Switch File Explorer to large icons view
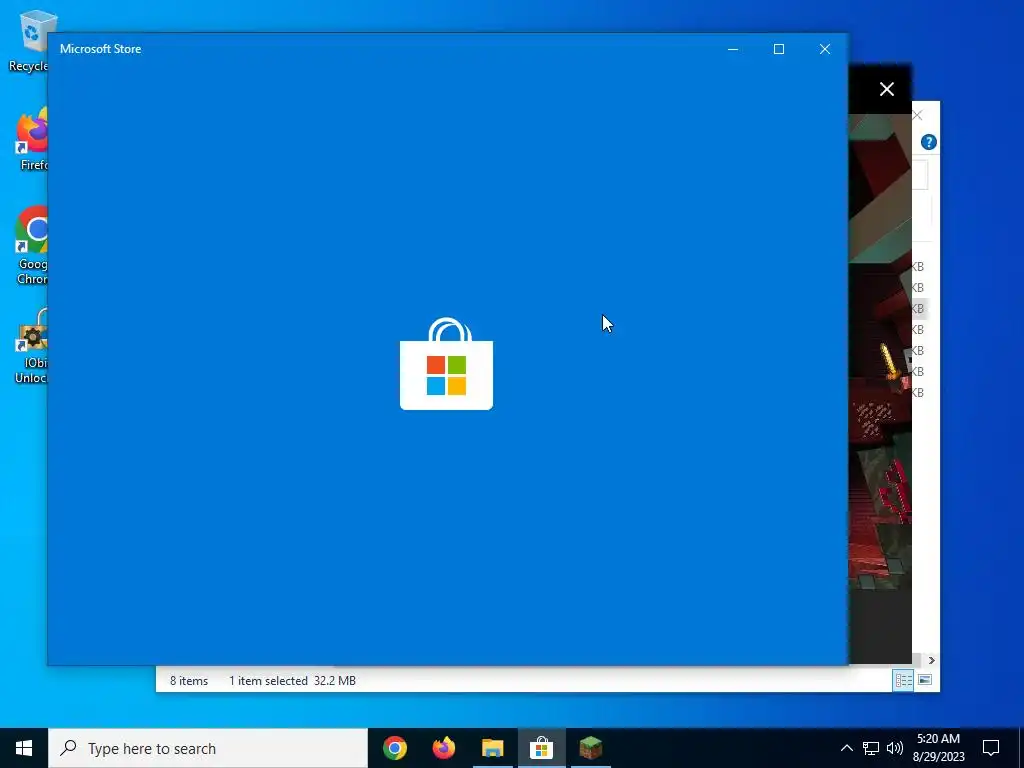This screenshot has width=1024, height=768. (925, 680)
